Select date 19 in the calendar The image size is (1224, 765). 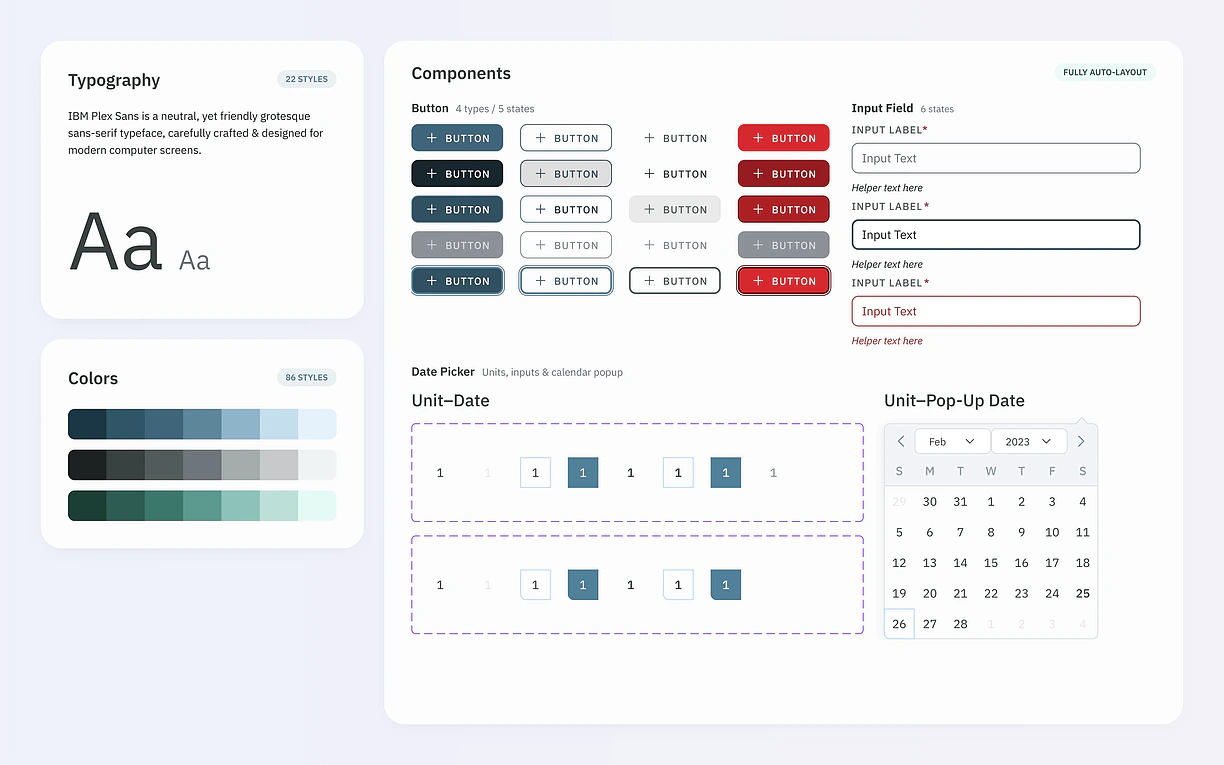[899, 593]
